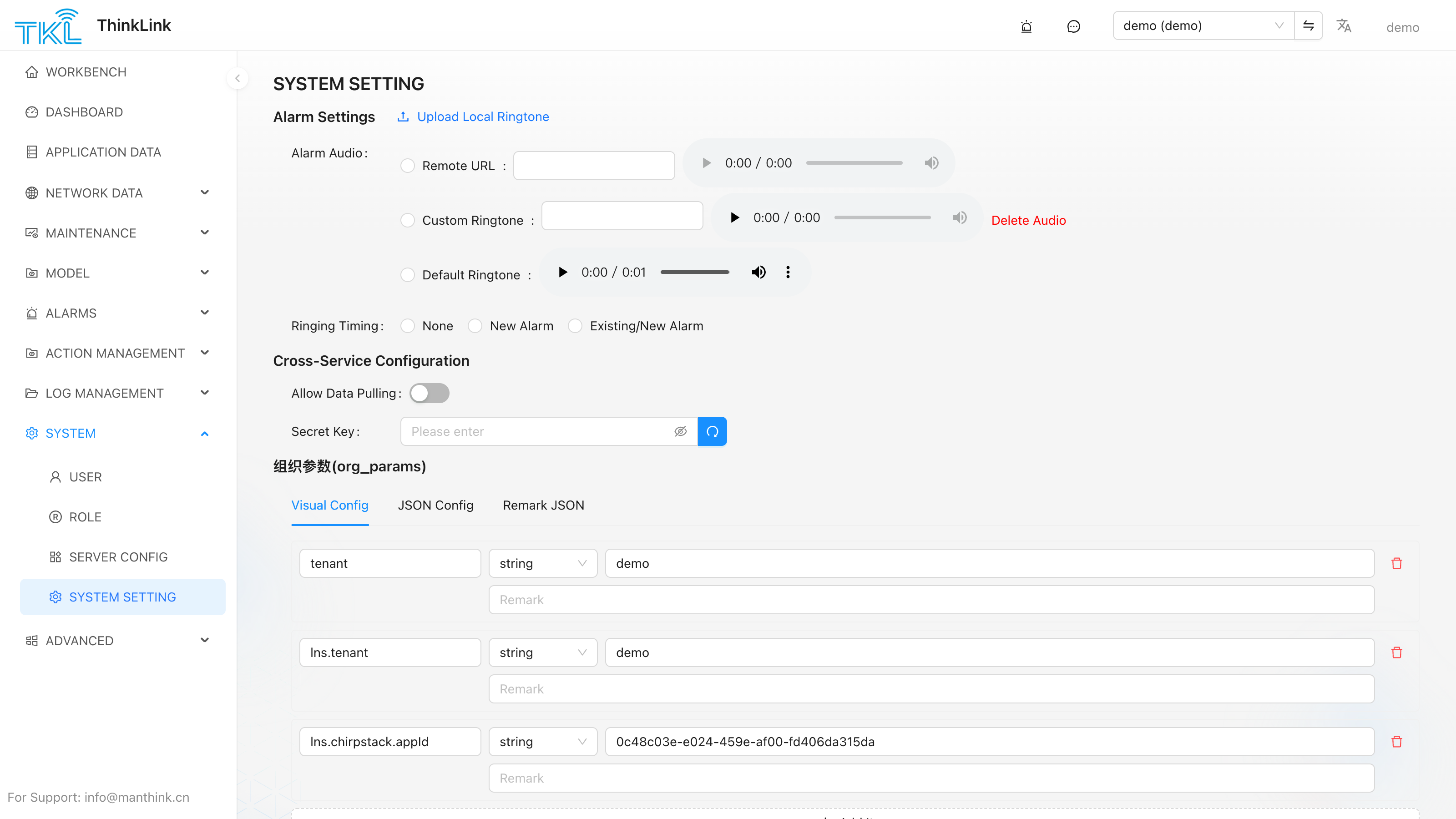The height and width of the screenshot is (819, 1456).
Task: Click the Remote URL audio progress slider
Action: pyautogui.click(x=854, y=163)
